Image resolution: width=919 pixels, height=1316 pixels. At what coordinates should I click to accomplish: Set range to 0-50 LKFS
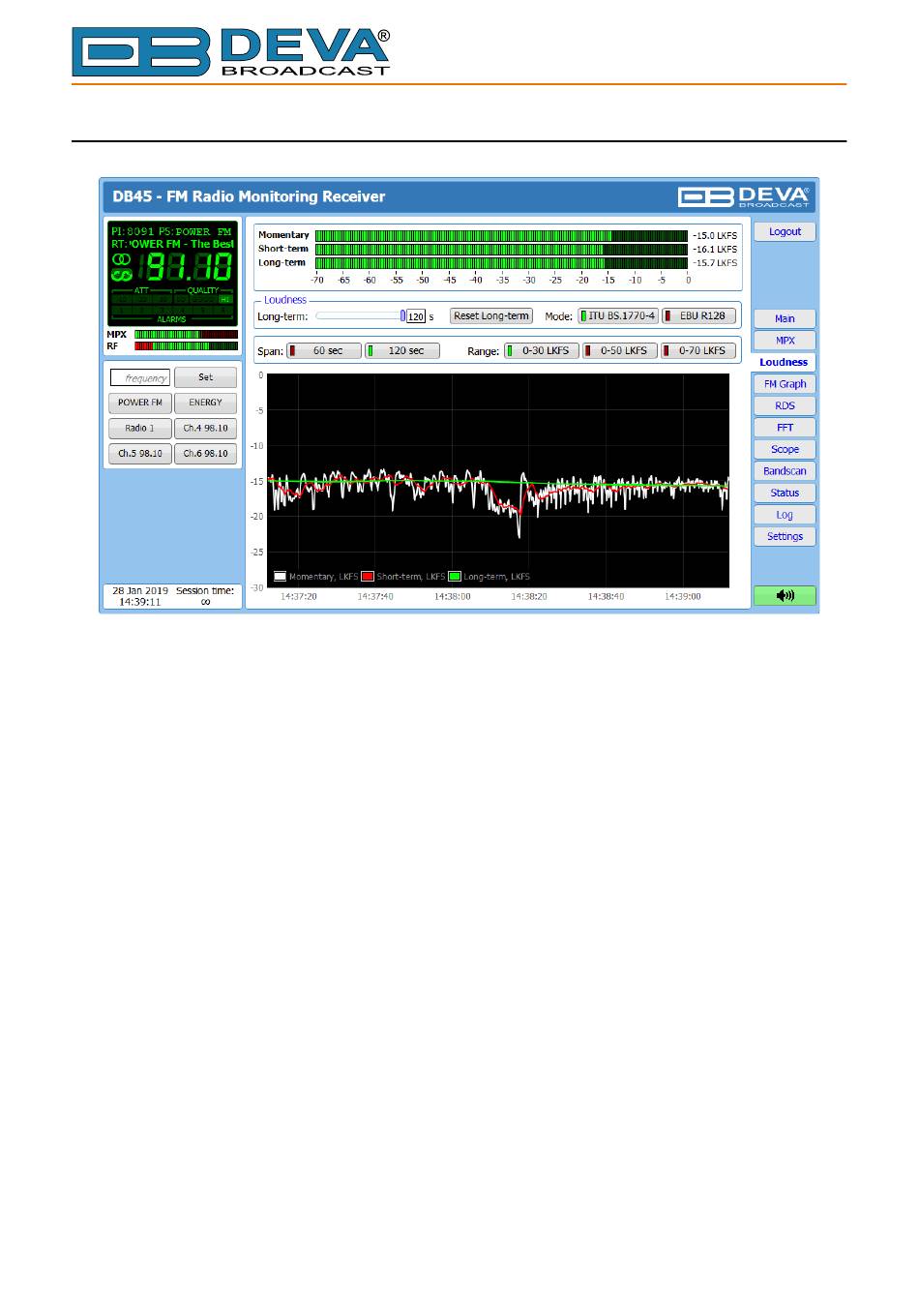pyautogui.click(x=619, y=351)
